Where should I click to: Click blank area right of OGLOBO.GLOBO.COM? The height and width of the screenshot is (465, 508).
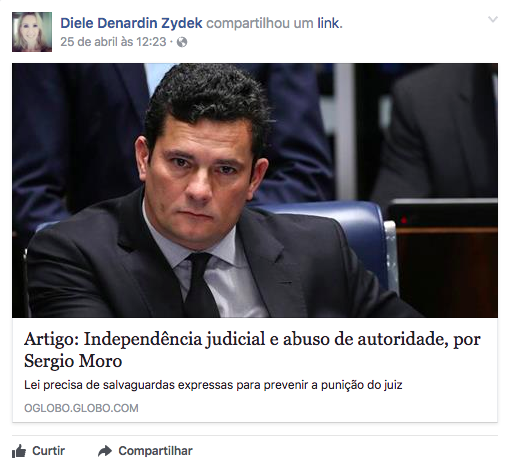[317, 408]
